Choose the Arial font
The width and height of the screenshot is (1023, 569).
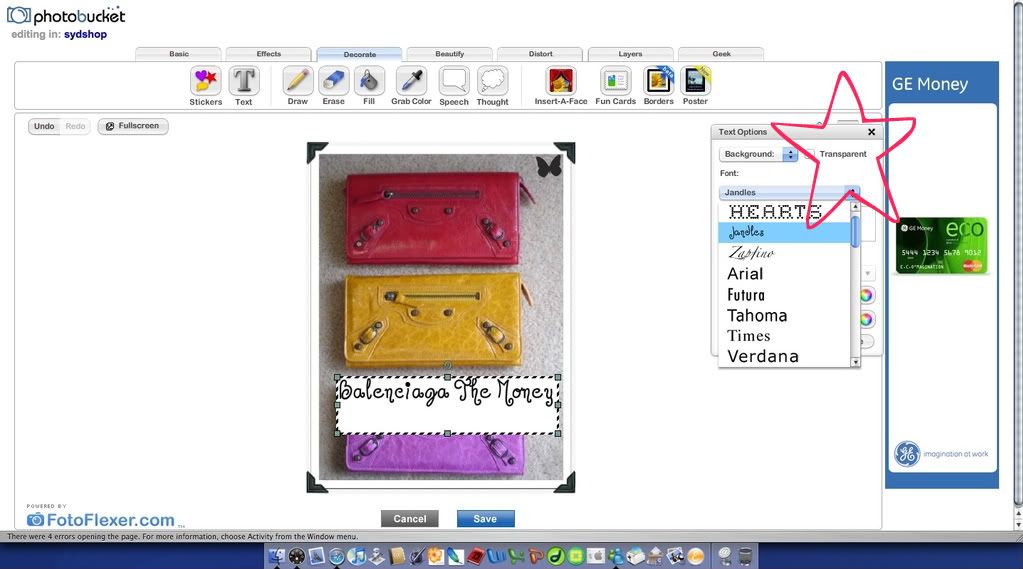[784, 273]
